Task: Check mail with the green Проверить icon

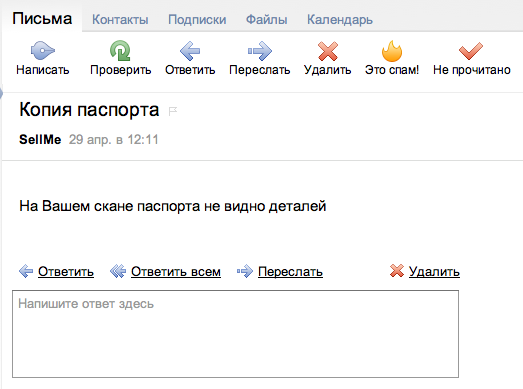Action: [x=120, y=51]
